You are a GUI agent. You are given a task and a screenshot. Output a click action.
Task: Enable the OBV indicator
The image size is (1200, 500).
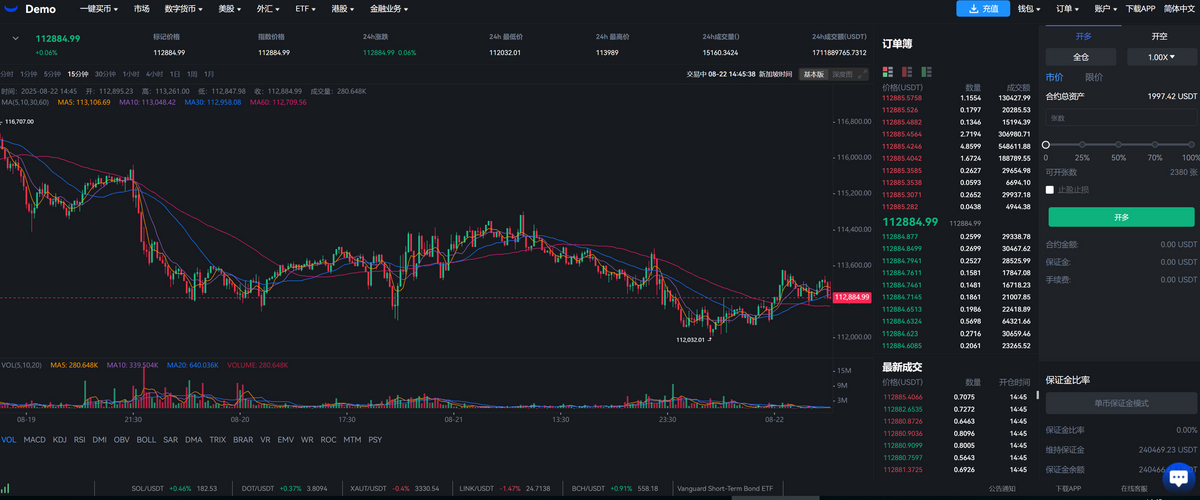(x=122, y=439)
